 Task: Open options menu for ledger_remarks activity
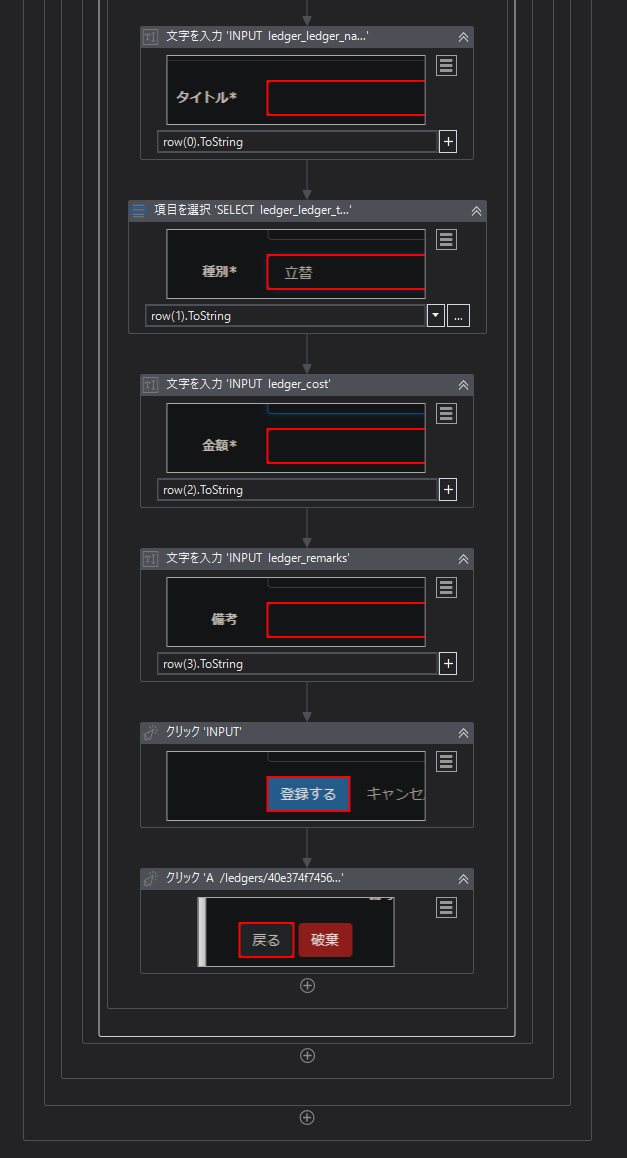(x=446, y=587)
